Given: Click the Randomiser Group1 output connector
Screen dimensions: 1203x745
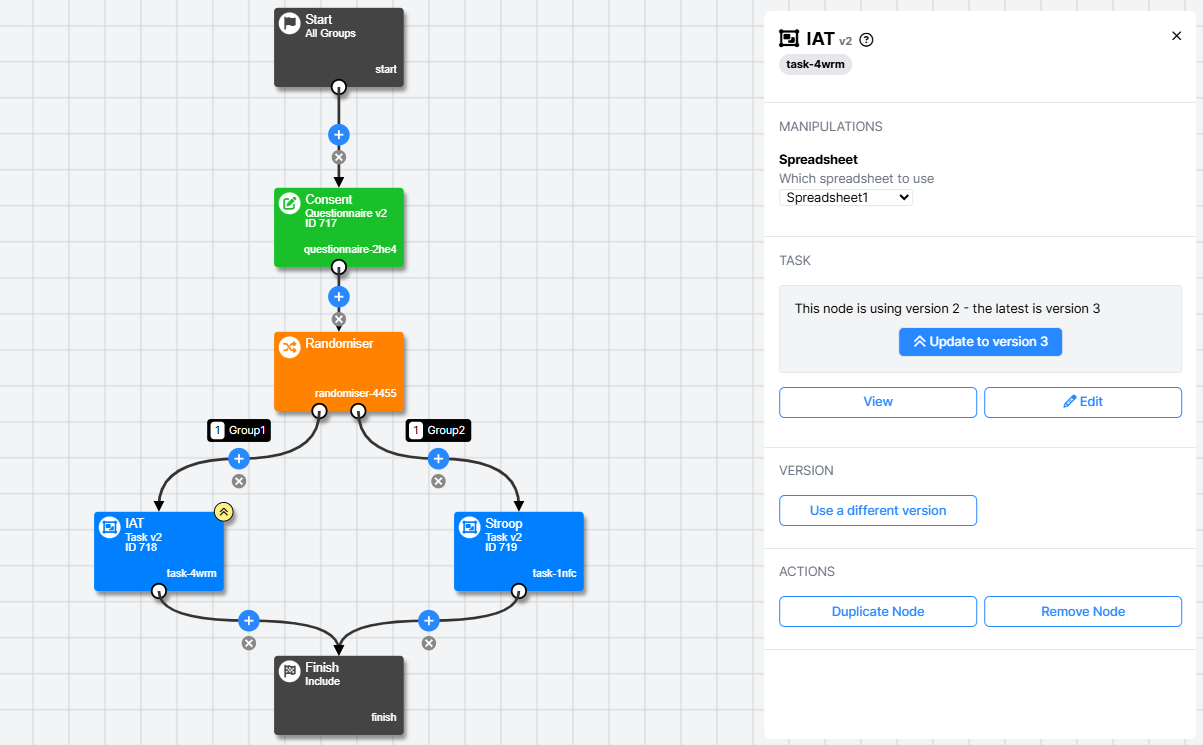Looking at the screenshot, I should 319,411.
